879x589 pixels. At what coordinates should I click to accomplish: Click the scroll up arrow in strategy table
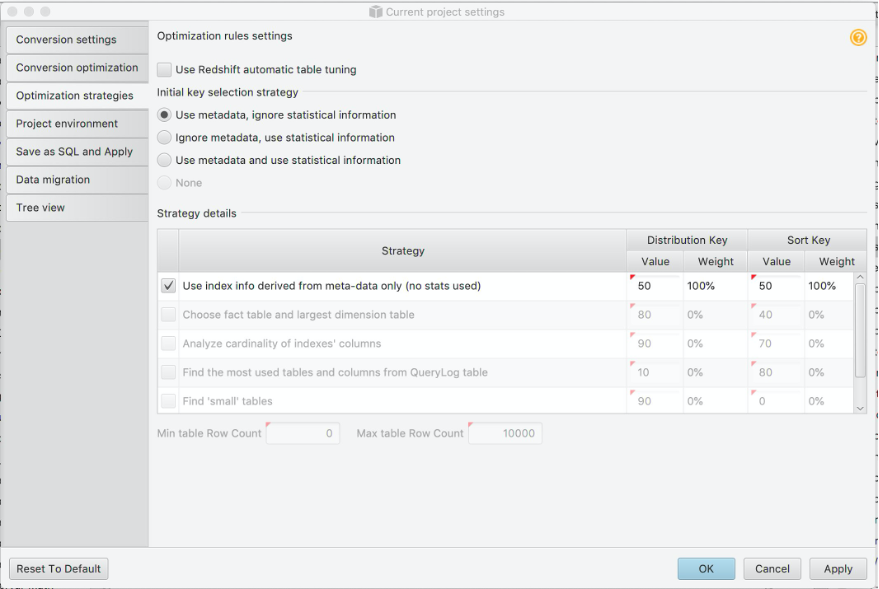860,278
